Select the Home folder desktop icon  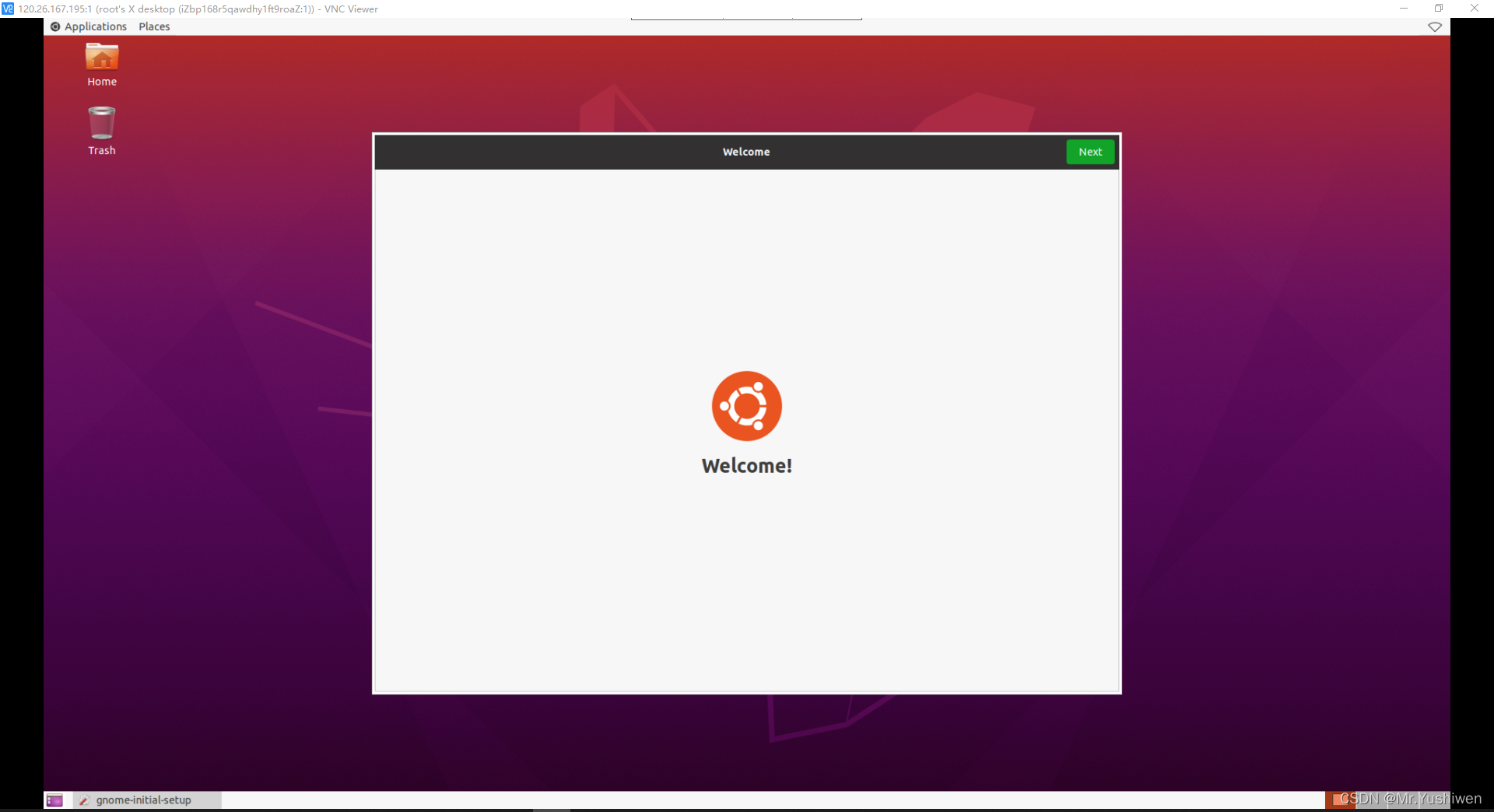point(102,65)
